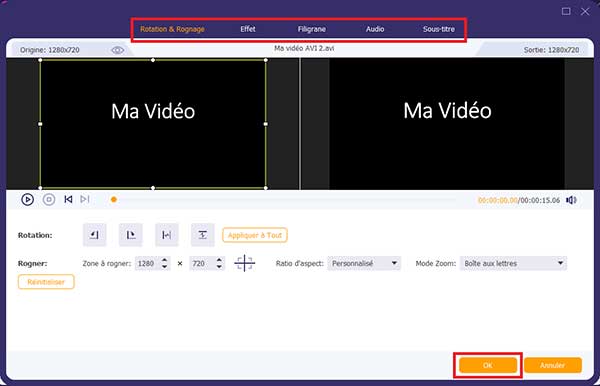This screenshot has width=600, height=386.
Task: Increase crop width value
Action: tap(165, 260)
